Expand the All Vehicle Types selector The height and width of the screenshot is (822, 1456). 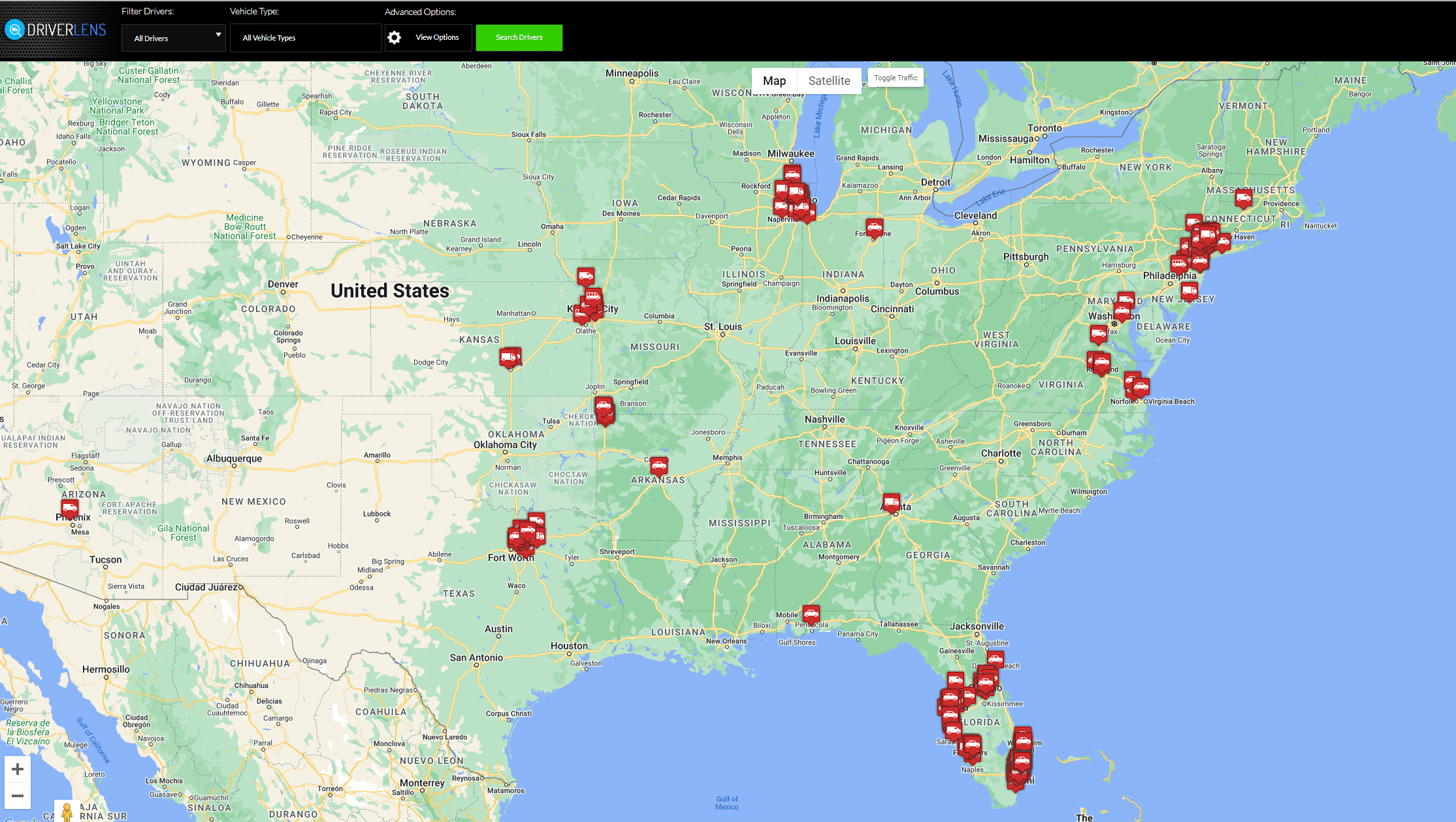pos(305,37)
